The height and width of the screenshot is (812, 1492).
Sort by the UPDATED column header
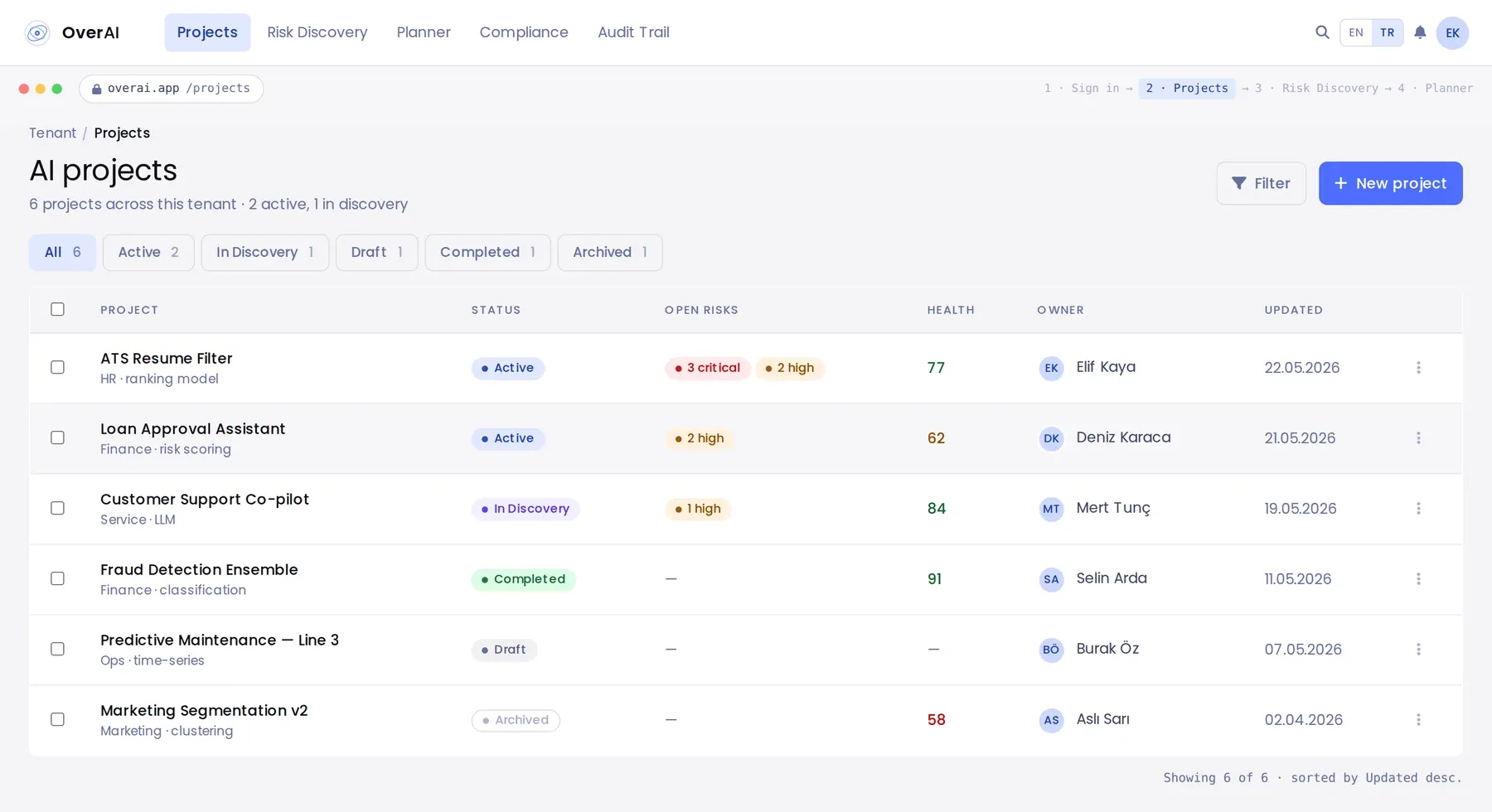(x=1293, y=310)
